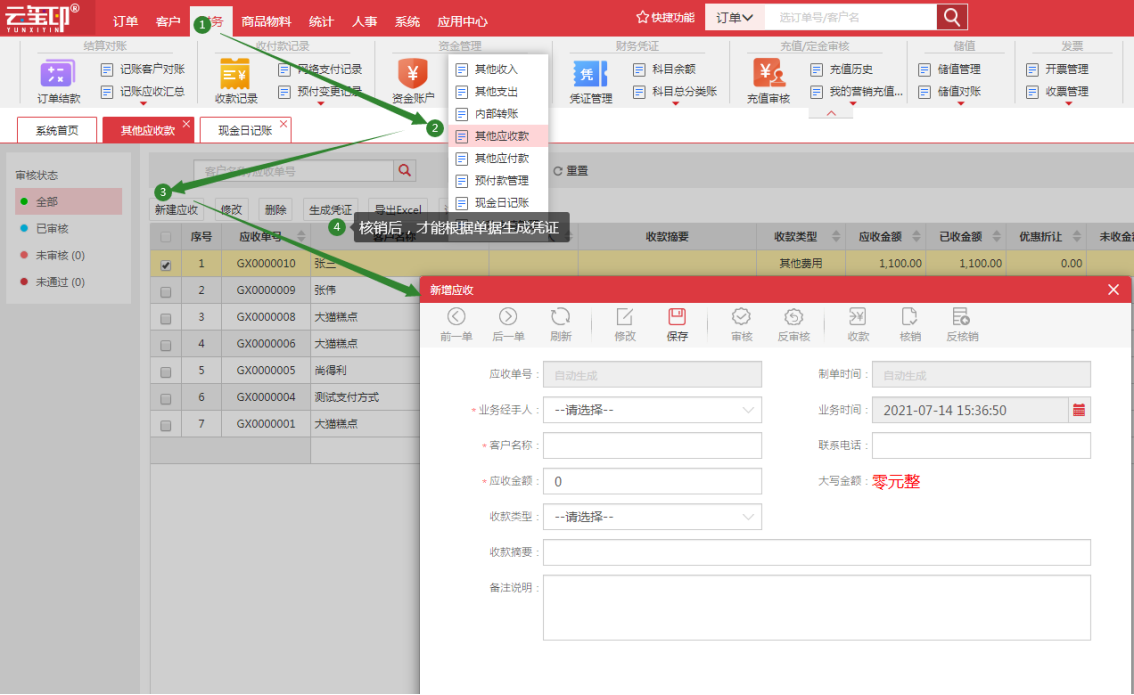Open the 统计 top menu
The height and width of the screenshot is (695, 1134).
point(321,21)
